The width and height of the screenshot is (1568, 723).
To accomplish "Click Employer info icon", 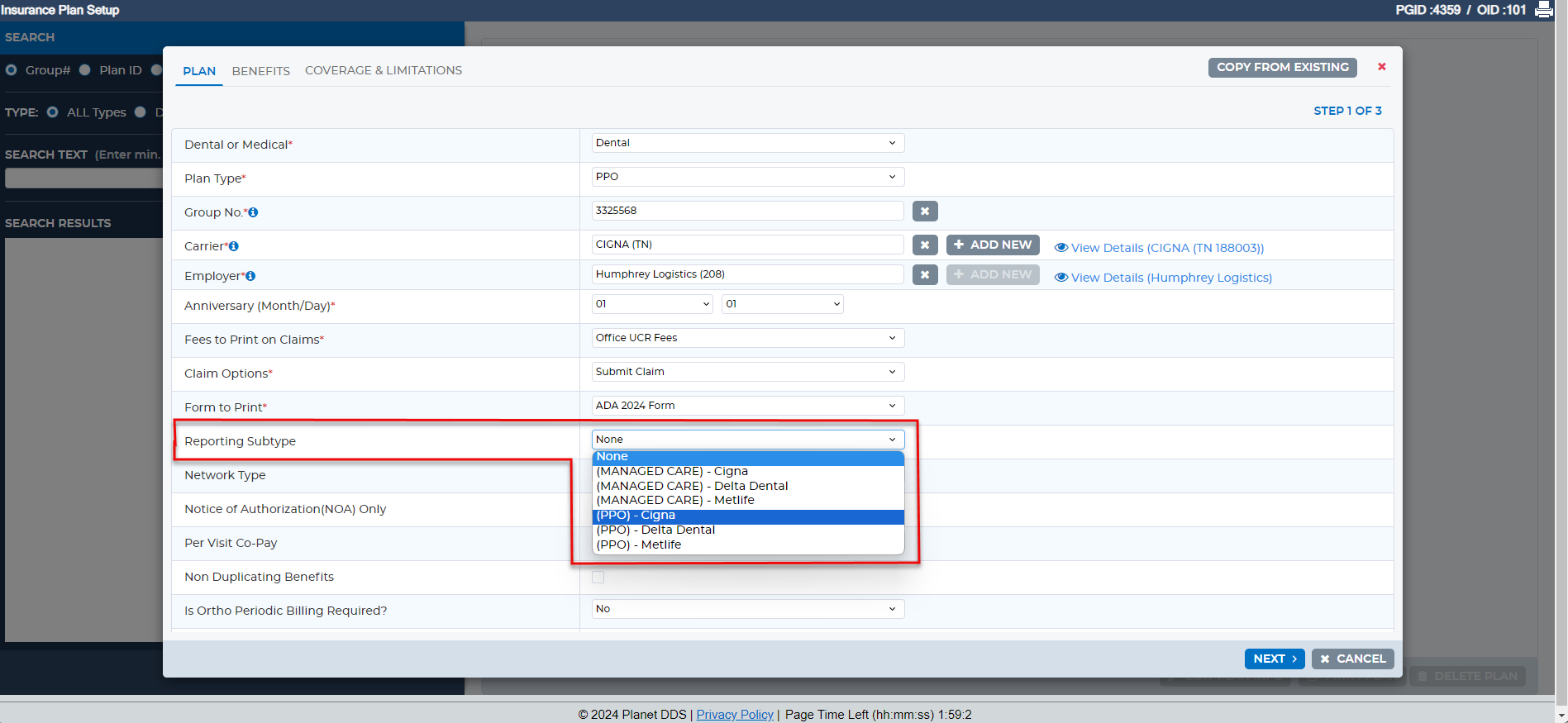I will 250,276.
